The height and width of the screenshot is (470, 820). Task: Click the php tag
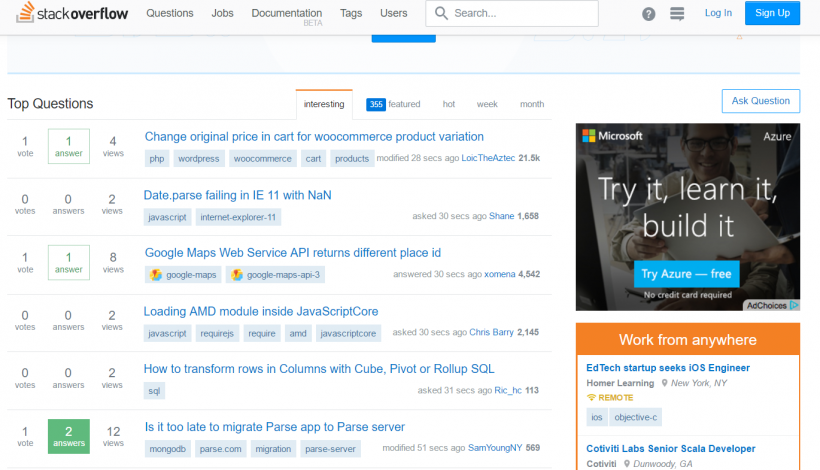(157, 158)
